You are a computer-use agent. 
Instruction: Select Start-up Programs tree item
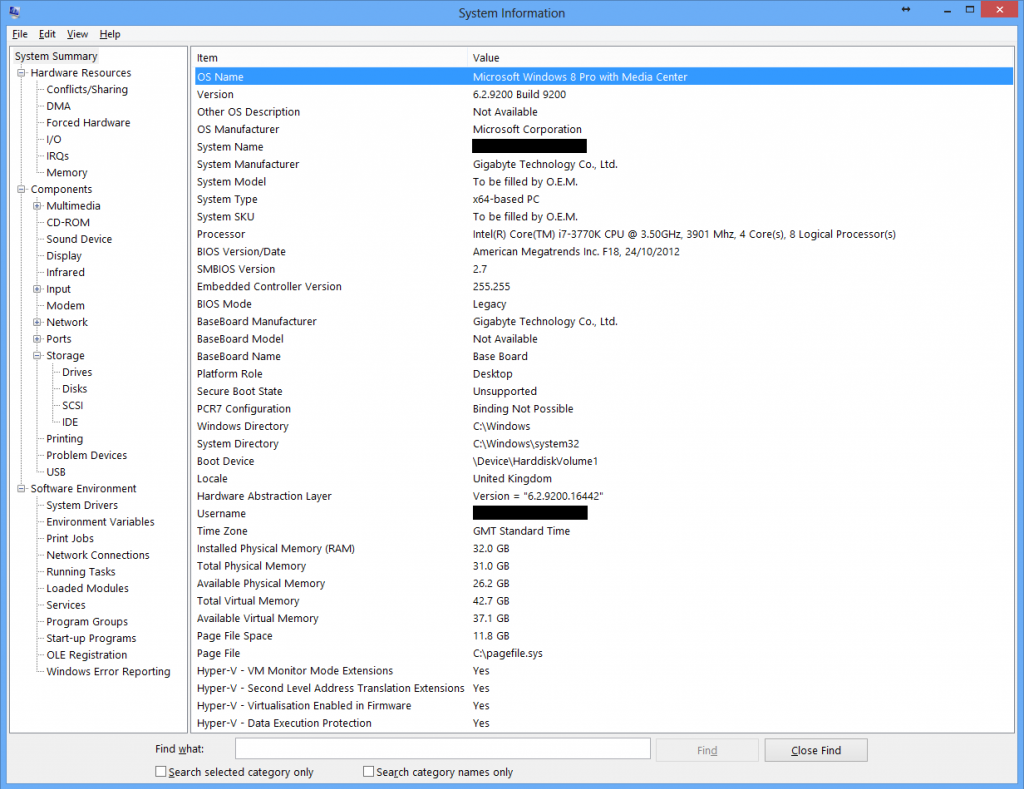(x=91, y=639)
